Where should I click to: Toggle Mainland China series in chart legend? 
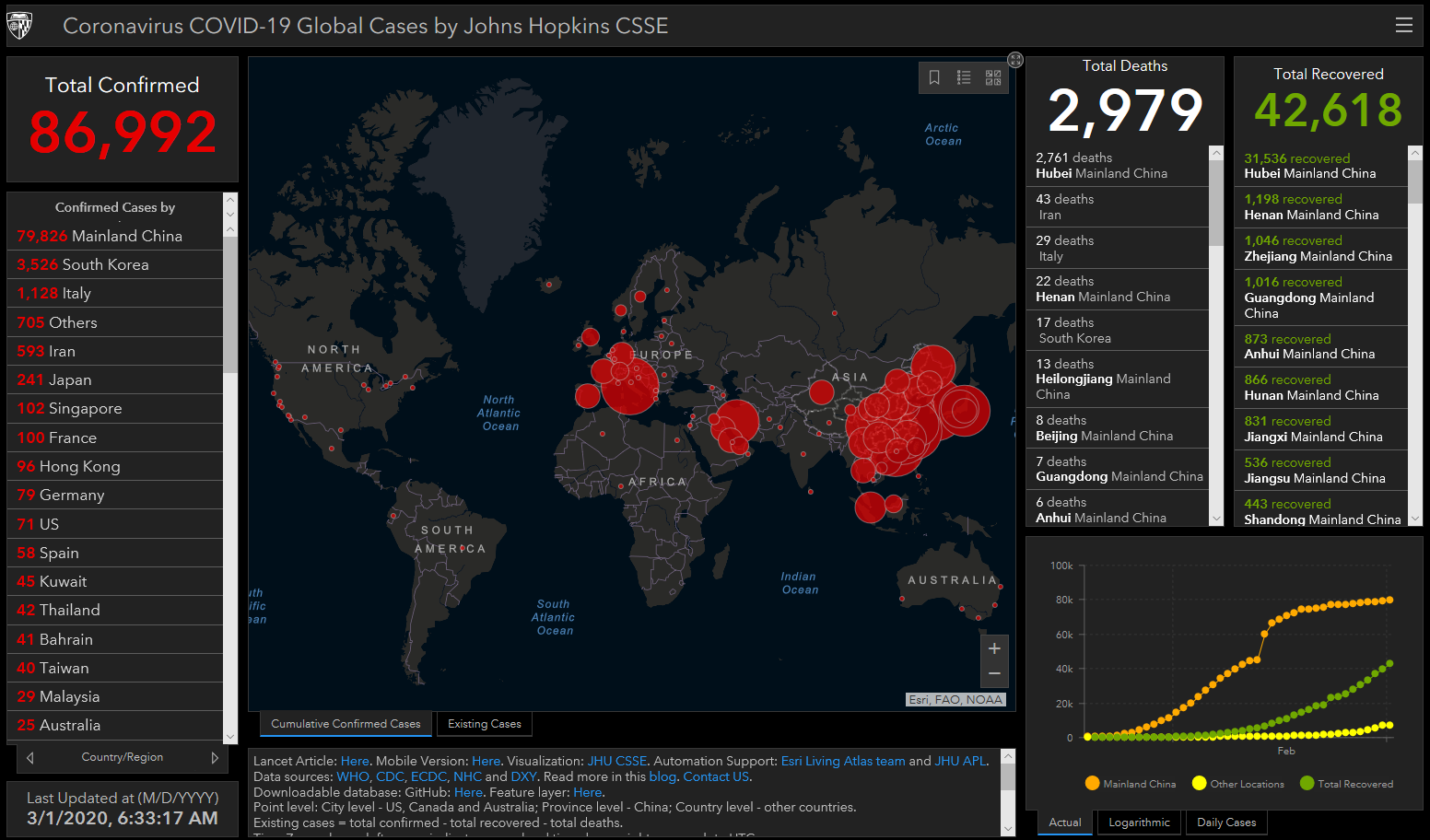coord(1131,784)
